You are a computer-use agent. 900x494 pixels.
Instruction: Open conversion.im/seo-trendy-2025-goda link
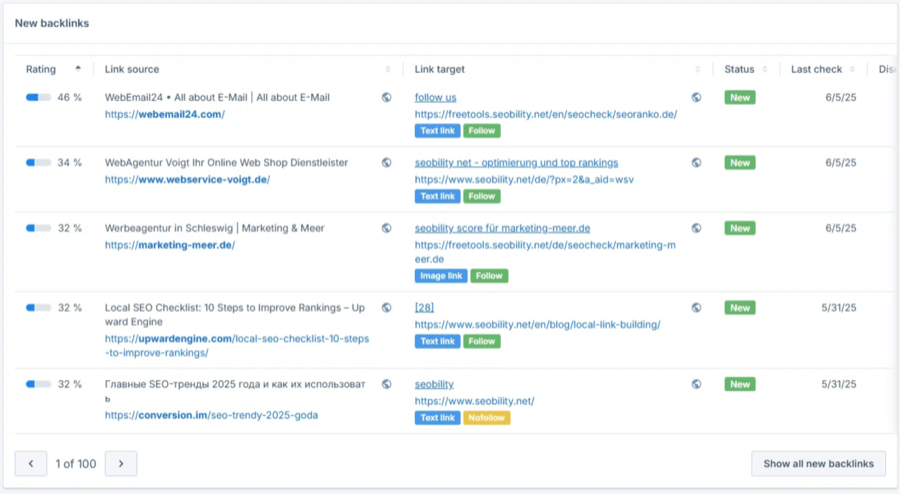pyautogui.click(x=211, y=415)
